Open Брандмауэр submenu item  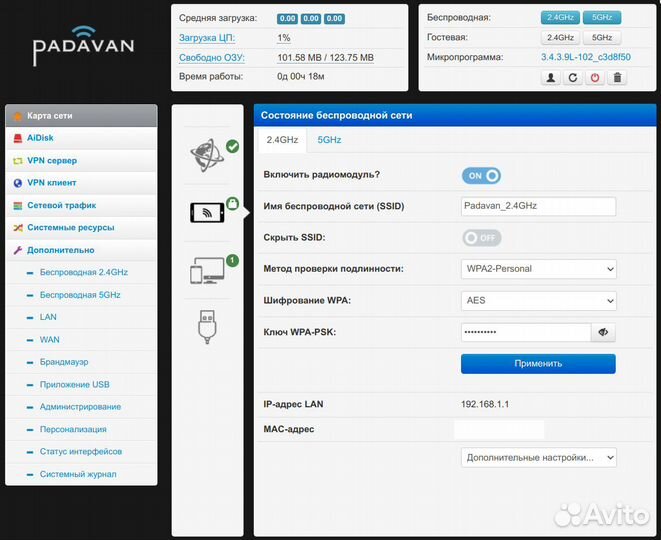pyautogui.click(x=64, y=362)
